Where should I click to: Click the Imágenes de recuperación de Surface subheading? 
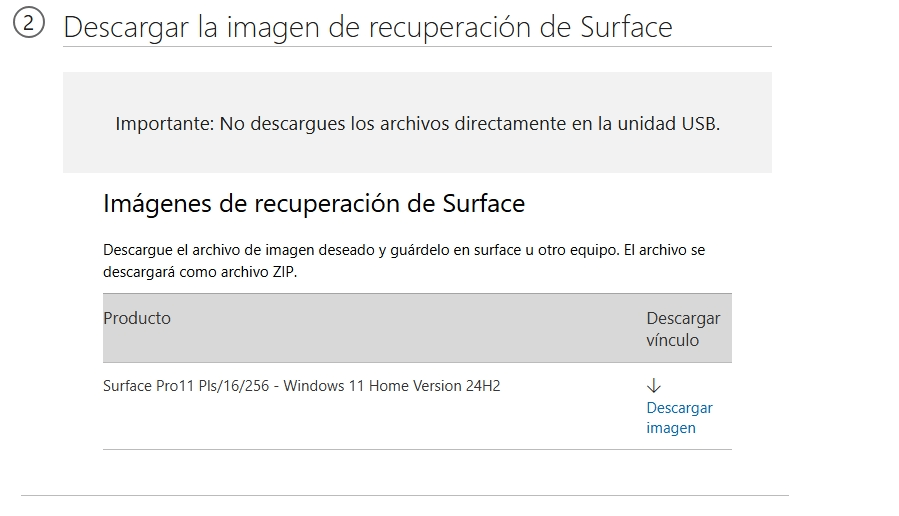314,204
